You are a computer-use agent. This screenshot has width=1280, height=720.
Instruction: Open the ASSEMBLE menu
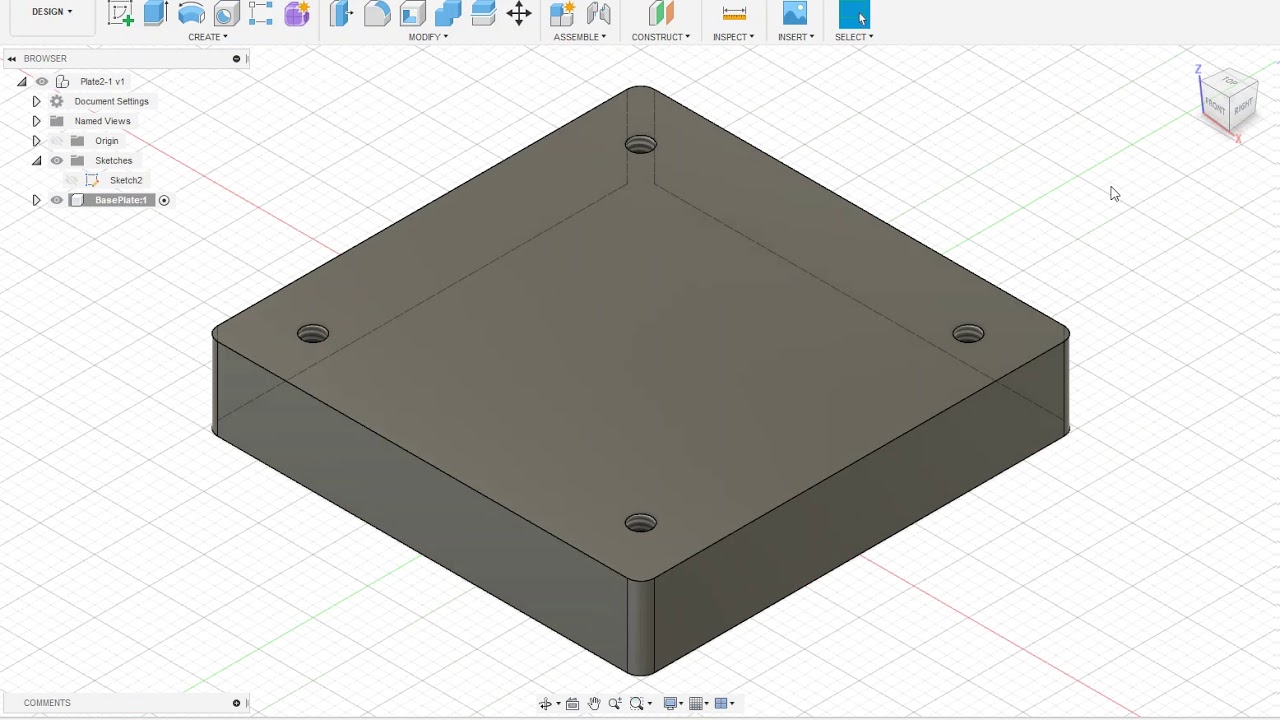580,37
